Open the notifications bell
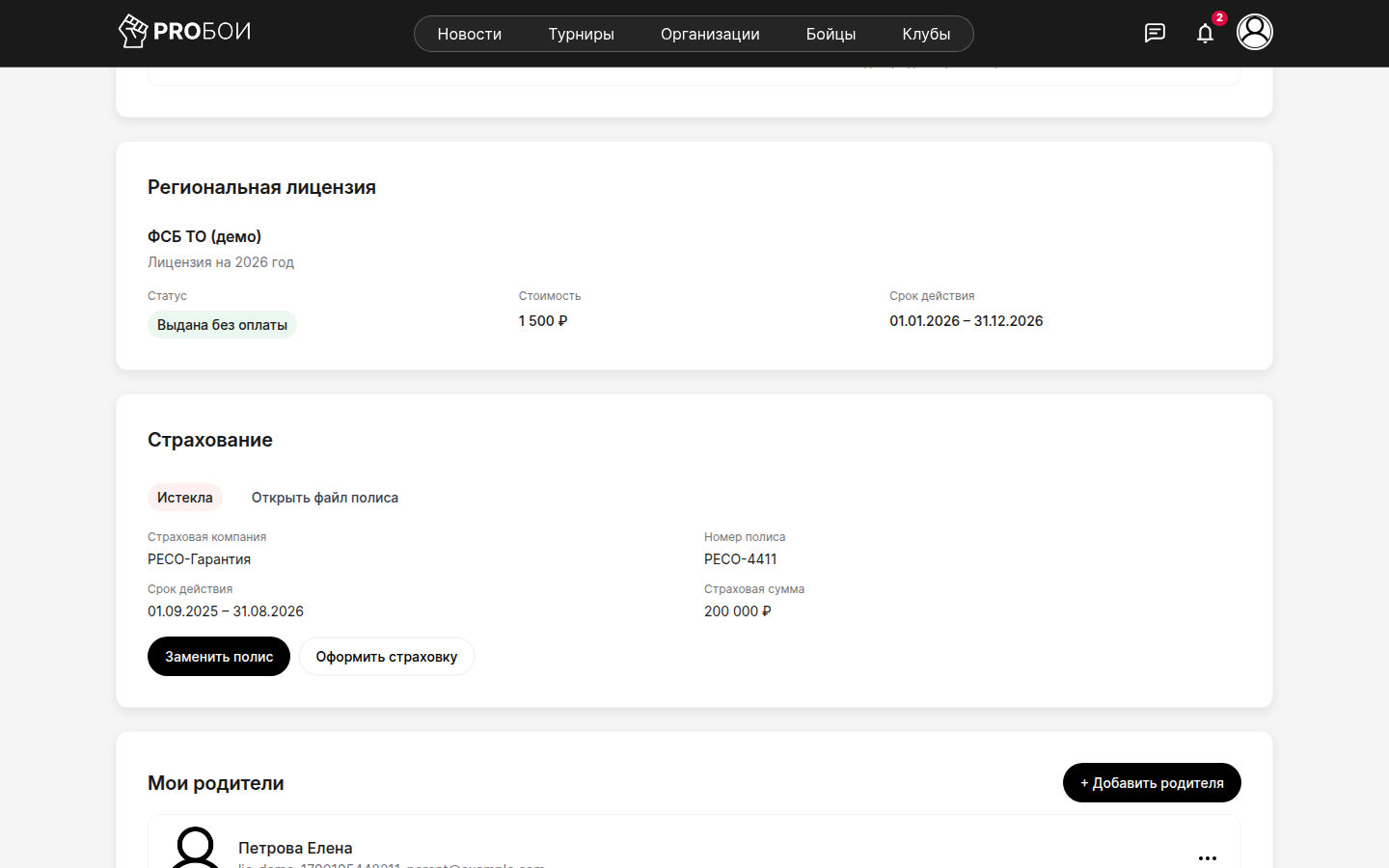The width and height of the screenshot is (1389, 868). [x=1205, y=34]
